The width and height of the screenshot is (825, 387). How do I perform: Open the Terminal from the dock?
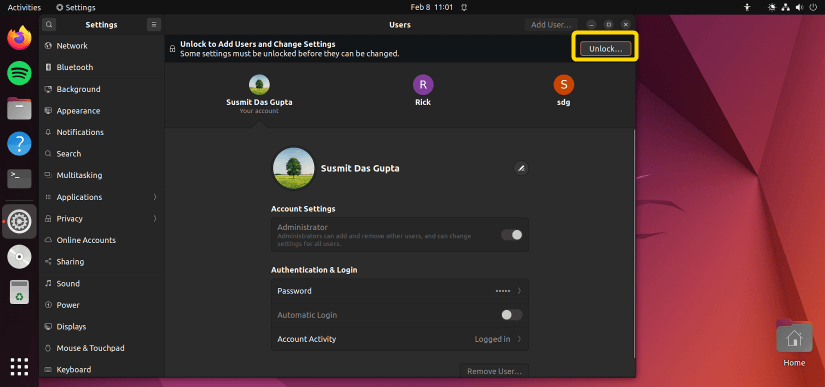click(x=19, y=179)
